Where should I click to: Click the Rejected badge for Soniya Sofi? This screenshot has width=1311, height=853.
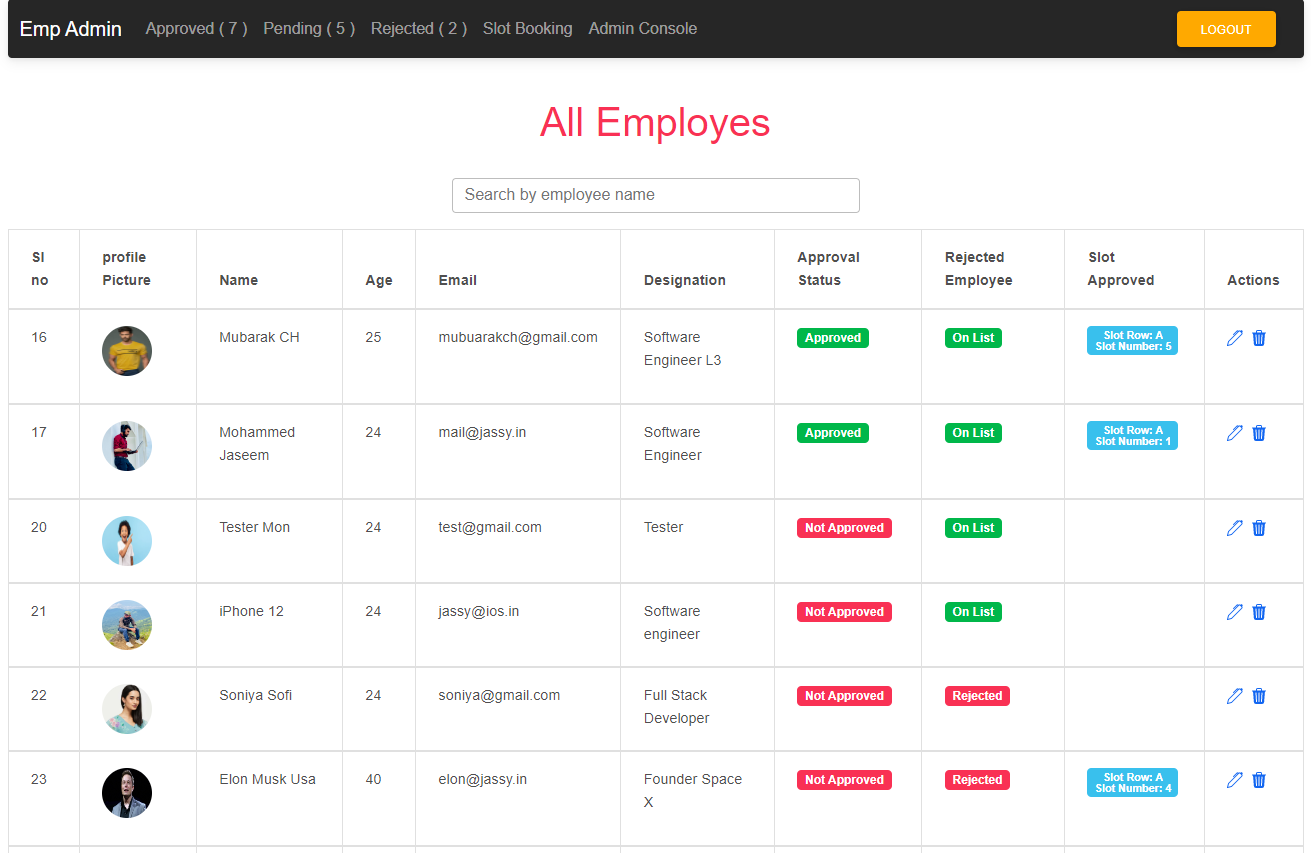[977, 696]
